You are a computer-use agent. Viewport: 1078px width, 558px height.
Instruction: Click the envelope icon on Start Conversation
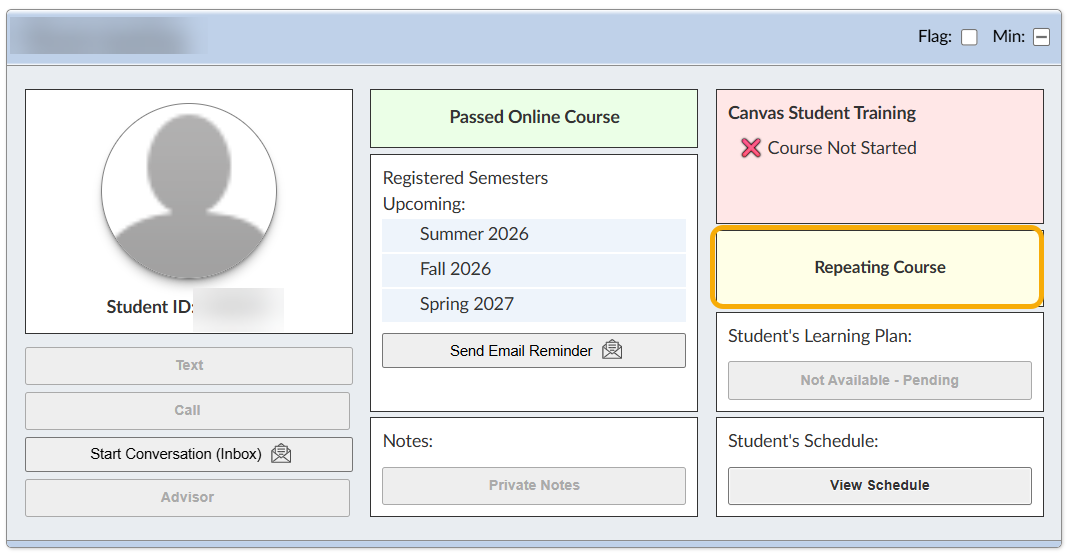pyautogui.click(x=281, y=454)
